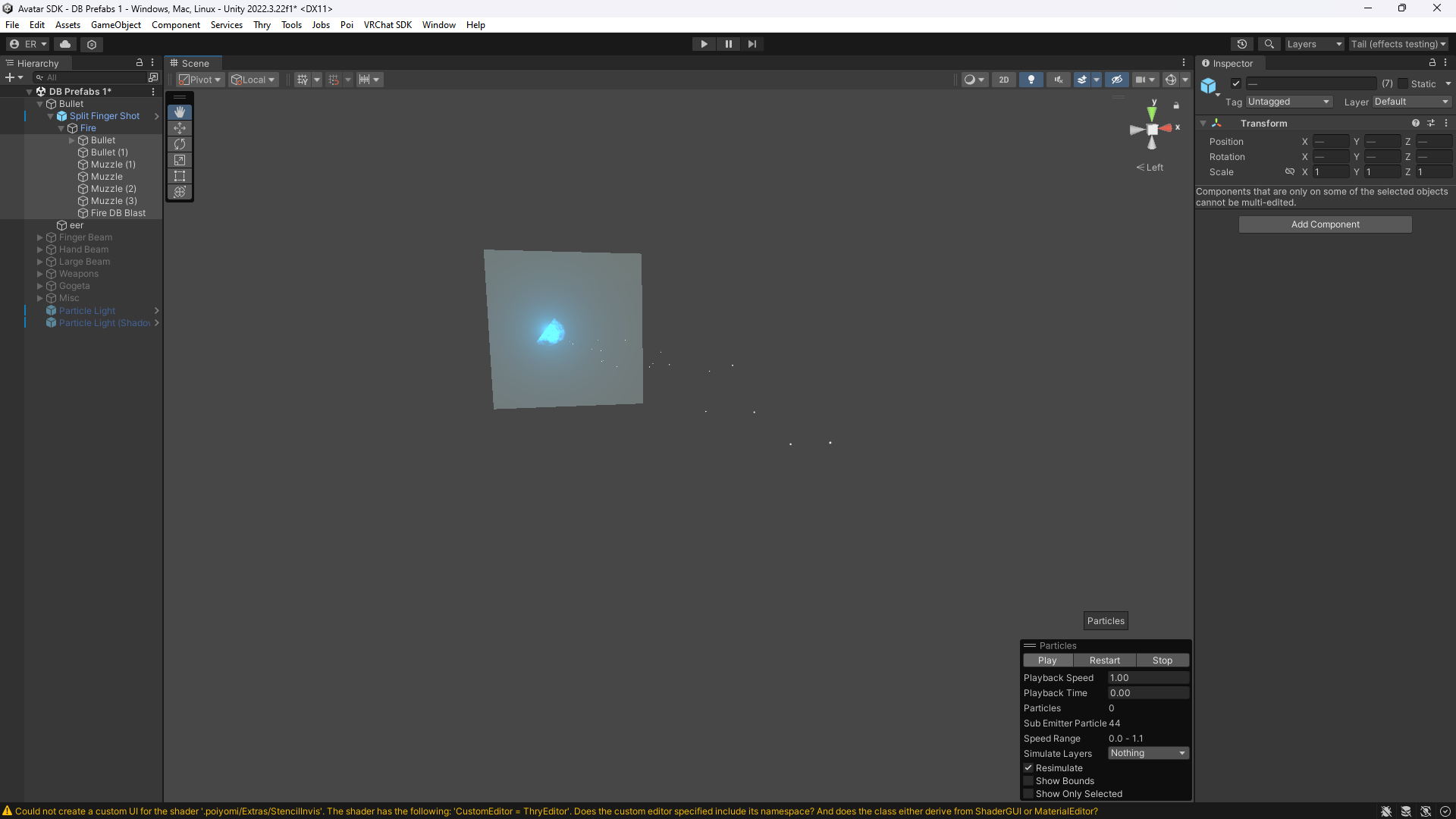Toggle 2D scene view mode
The image size is (1456, 819).
[1003, 80]
